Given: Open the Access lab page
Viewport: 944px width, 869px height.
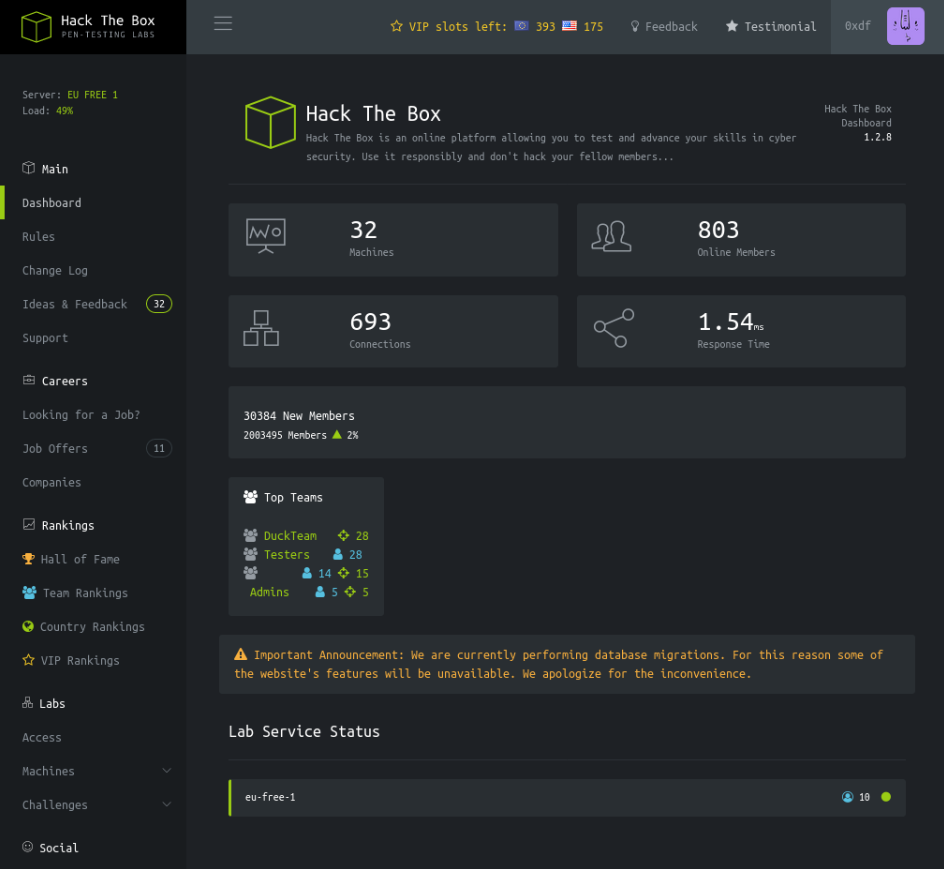Looking at the screenshot, I should click(x=42, y=737).
